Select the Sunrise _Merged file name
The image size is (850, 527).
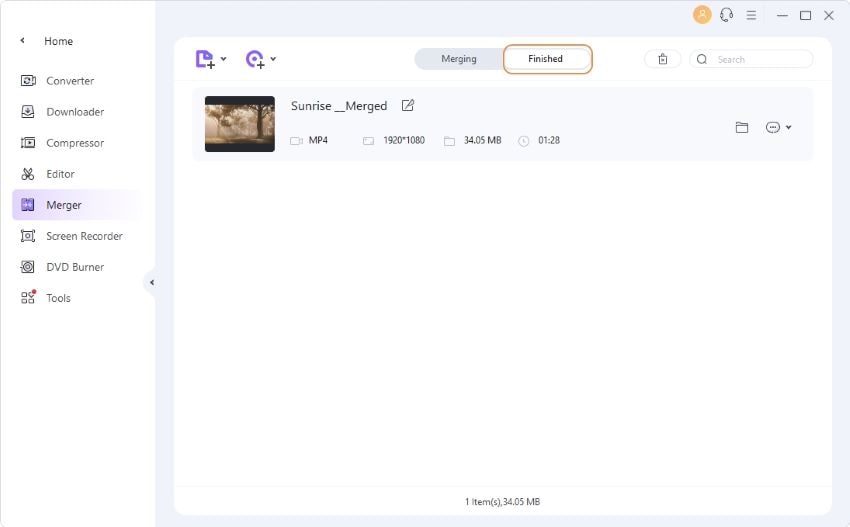click(x=339, y=106)
